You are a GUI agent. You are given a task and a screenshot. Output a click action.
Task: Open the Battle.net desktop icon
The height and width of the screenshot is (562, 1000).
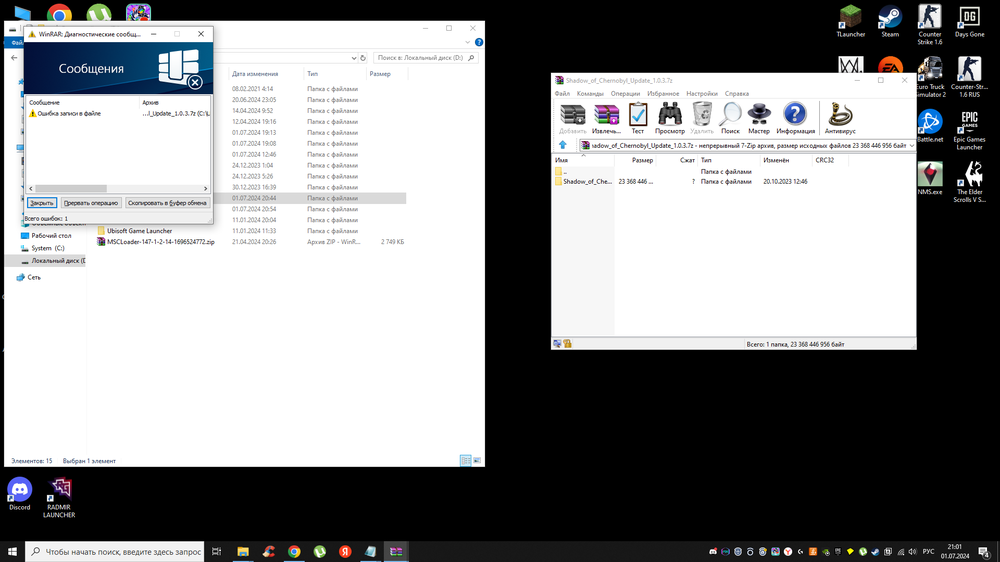pyautogui.click(x=930, y=126)
